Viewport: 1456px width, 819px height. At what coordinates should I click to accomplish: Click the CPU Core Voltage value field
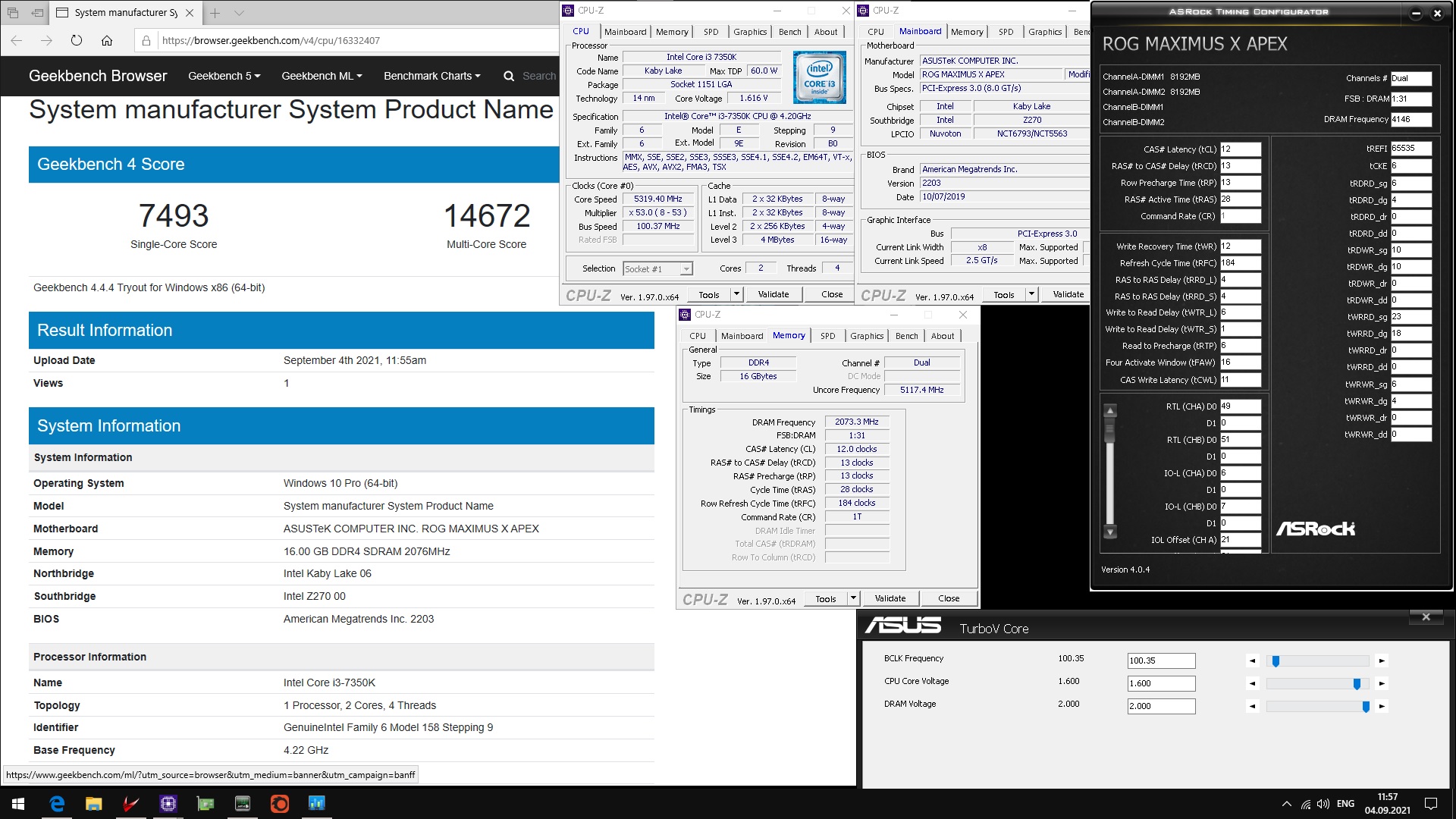pyautogui.click(x=1161, y=683)
